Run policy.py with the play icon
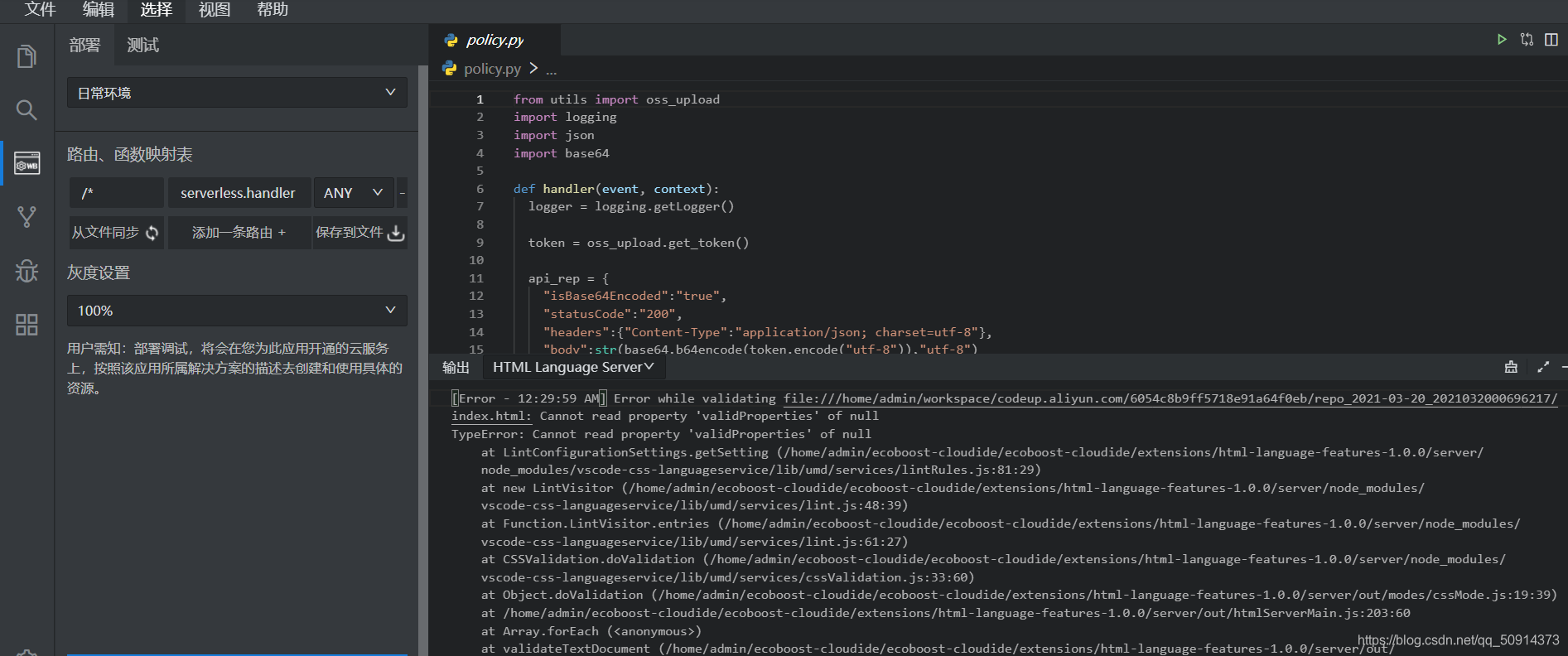Screen dimensions: 1568x656 coord(1502,40)
